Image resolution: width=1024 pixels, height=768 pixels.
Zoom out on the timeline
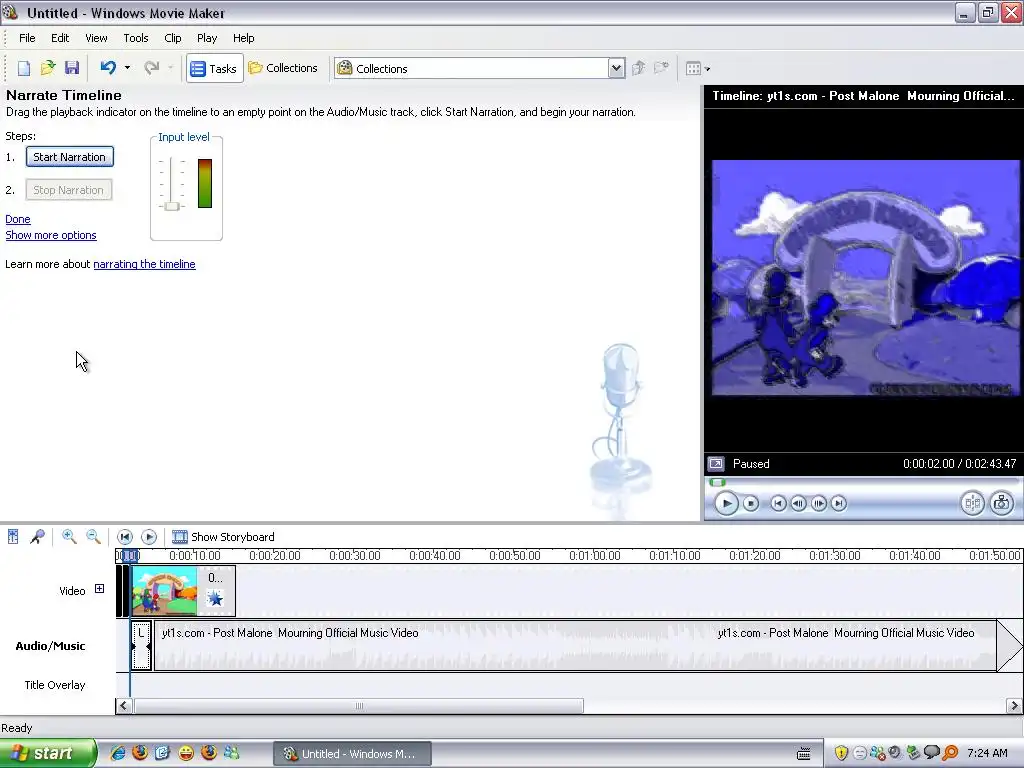coord(93,537)
